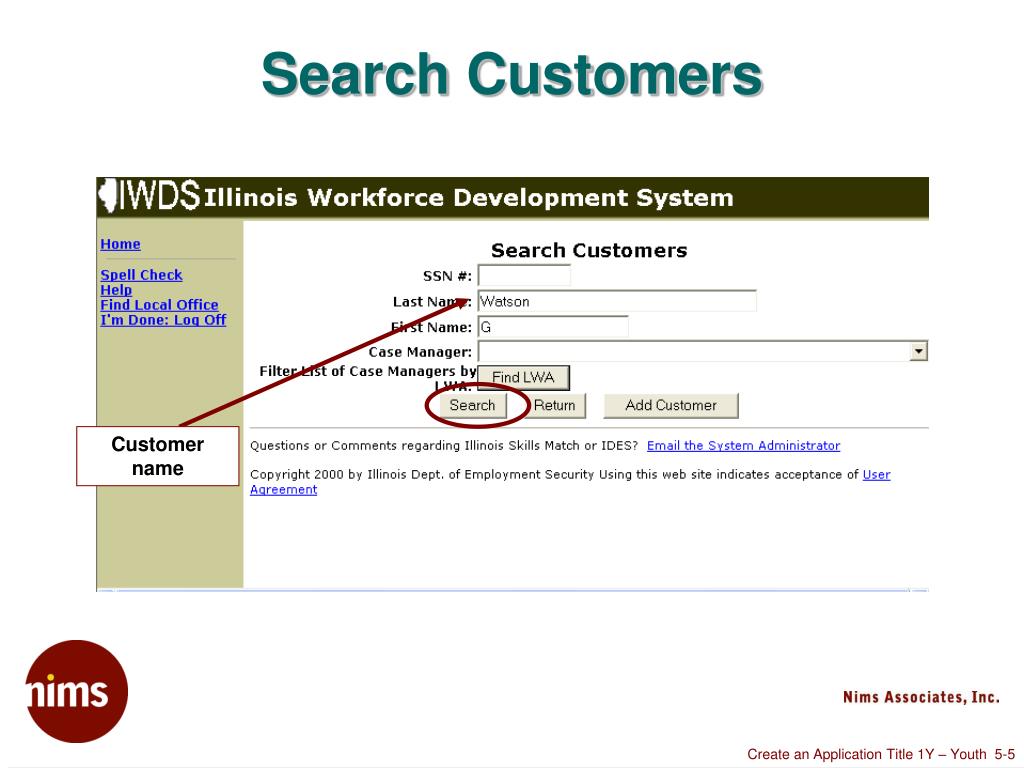Click the Case Manager label
1024x768 pixels.
420,352
